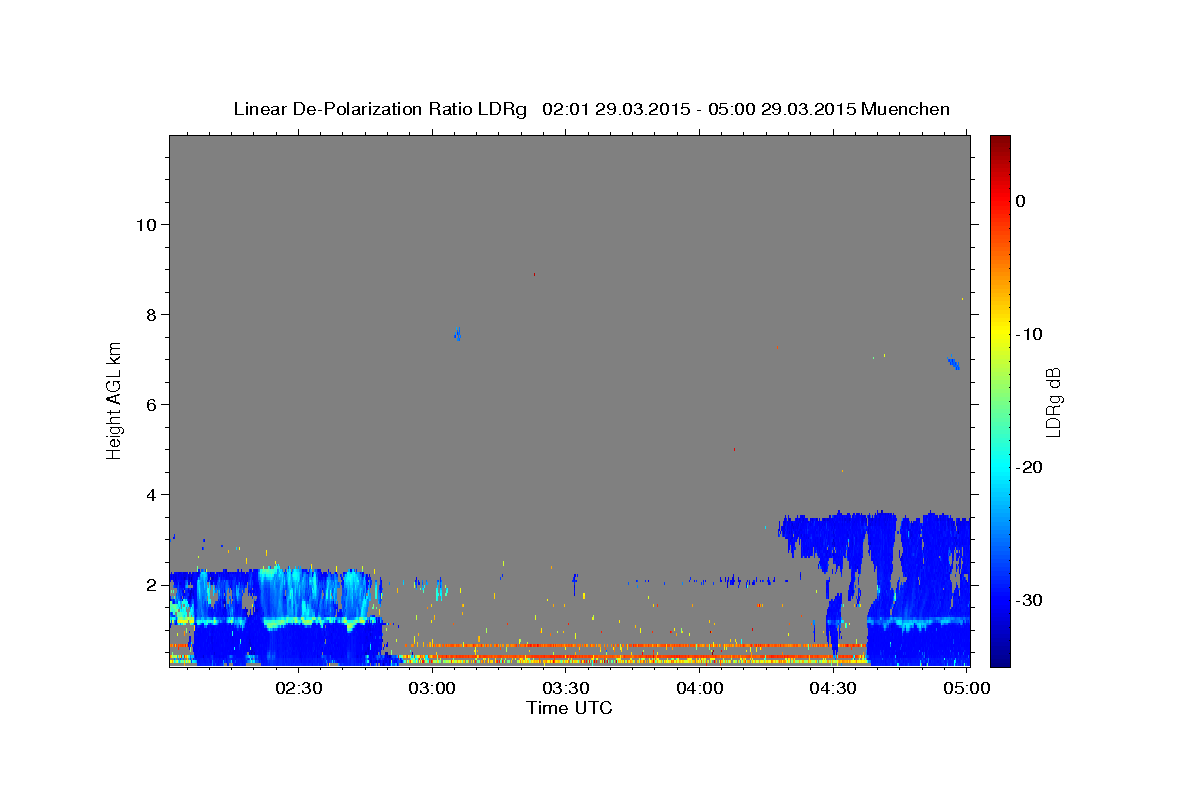Viewport: 1200px width, 800px height.
Task: Click the 04:00 time tick label
Action: click(x=699, y=688)
